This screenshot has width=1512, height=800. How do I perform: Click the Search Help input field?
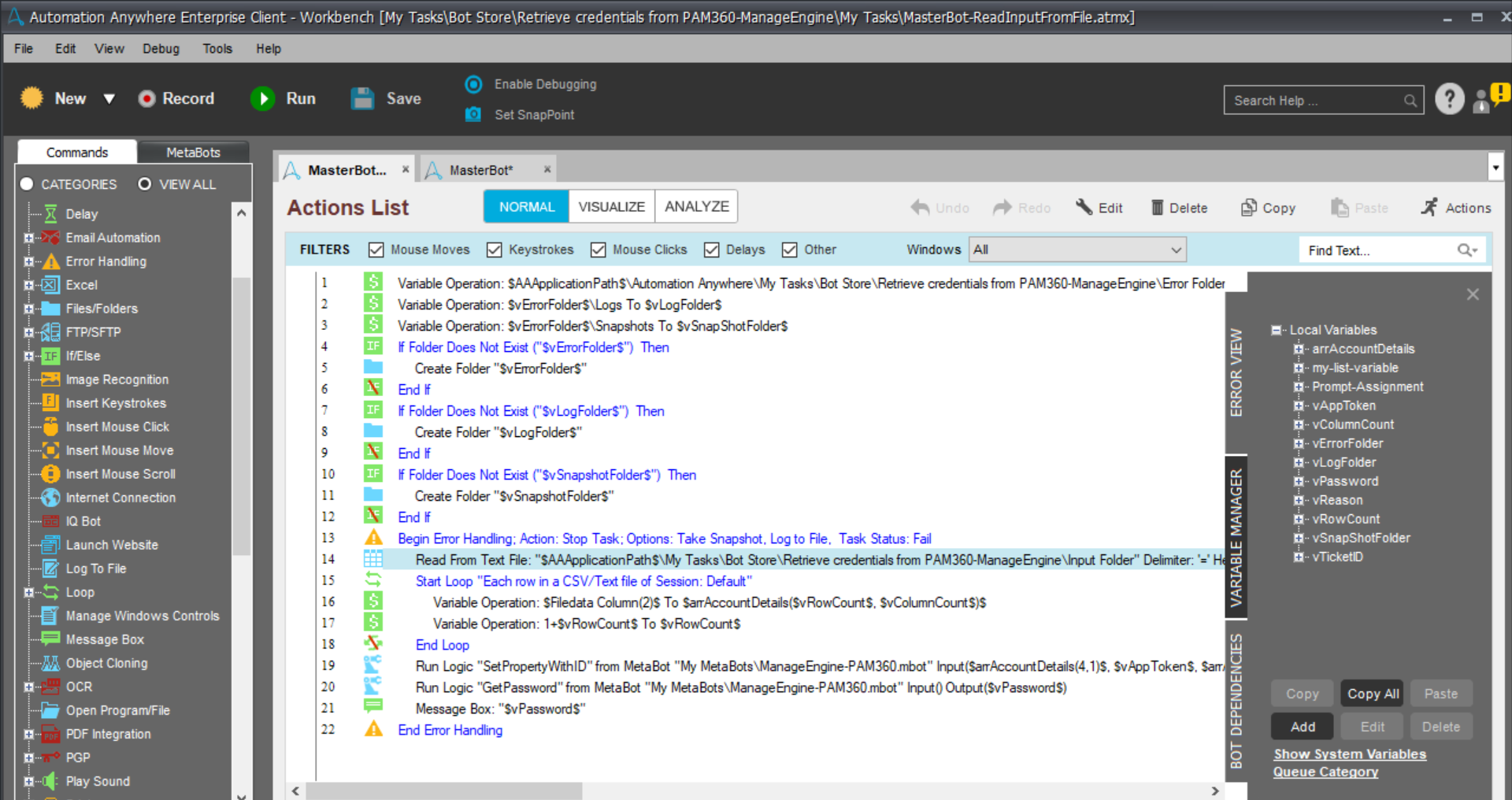[1315, 101]
